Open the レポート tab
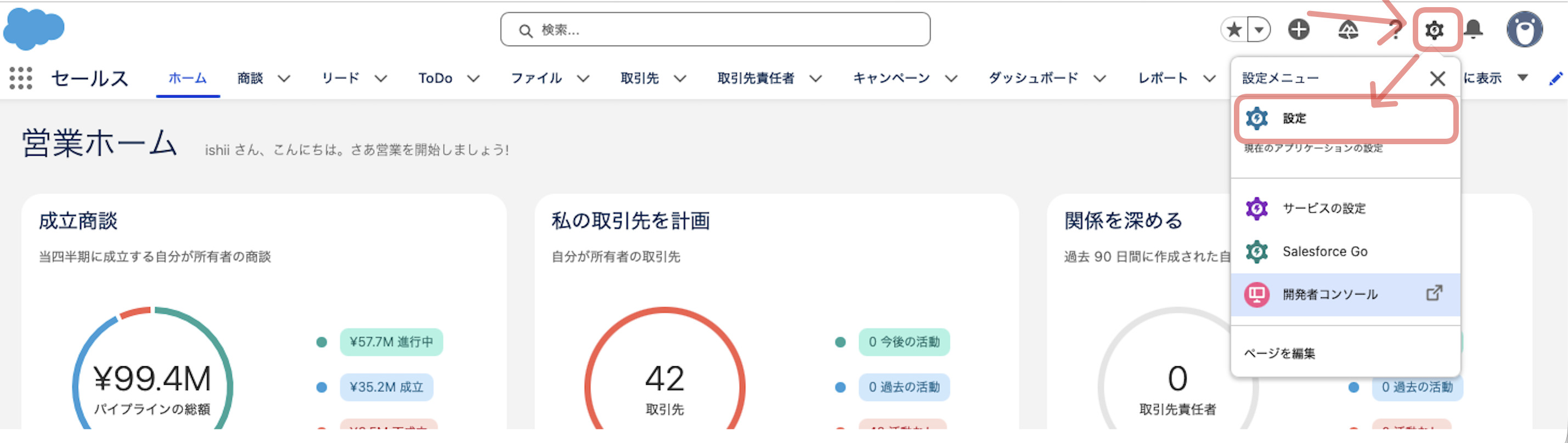1568x443 pixels. 1163,78
